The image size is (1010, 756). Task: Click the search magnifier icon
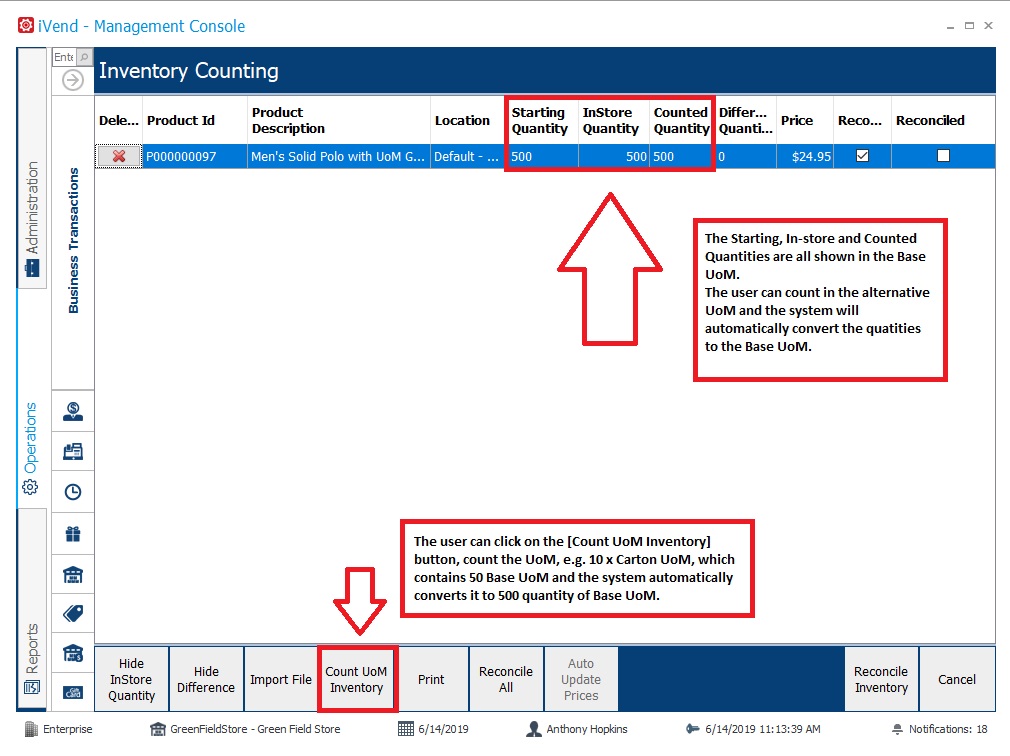[x=84, y=57]
